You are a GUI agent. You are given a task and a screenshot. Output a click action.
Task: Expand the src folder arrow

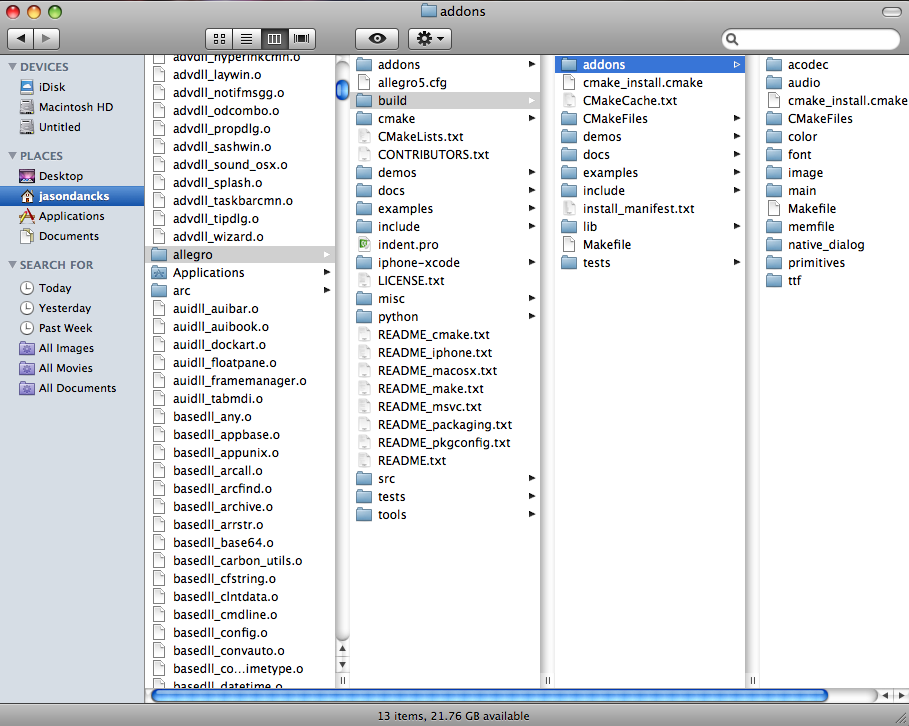click(x=532, y=478)
